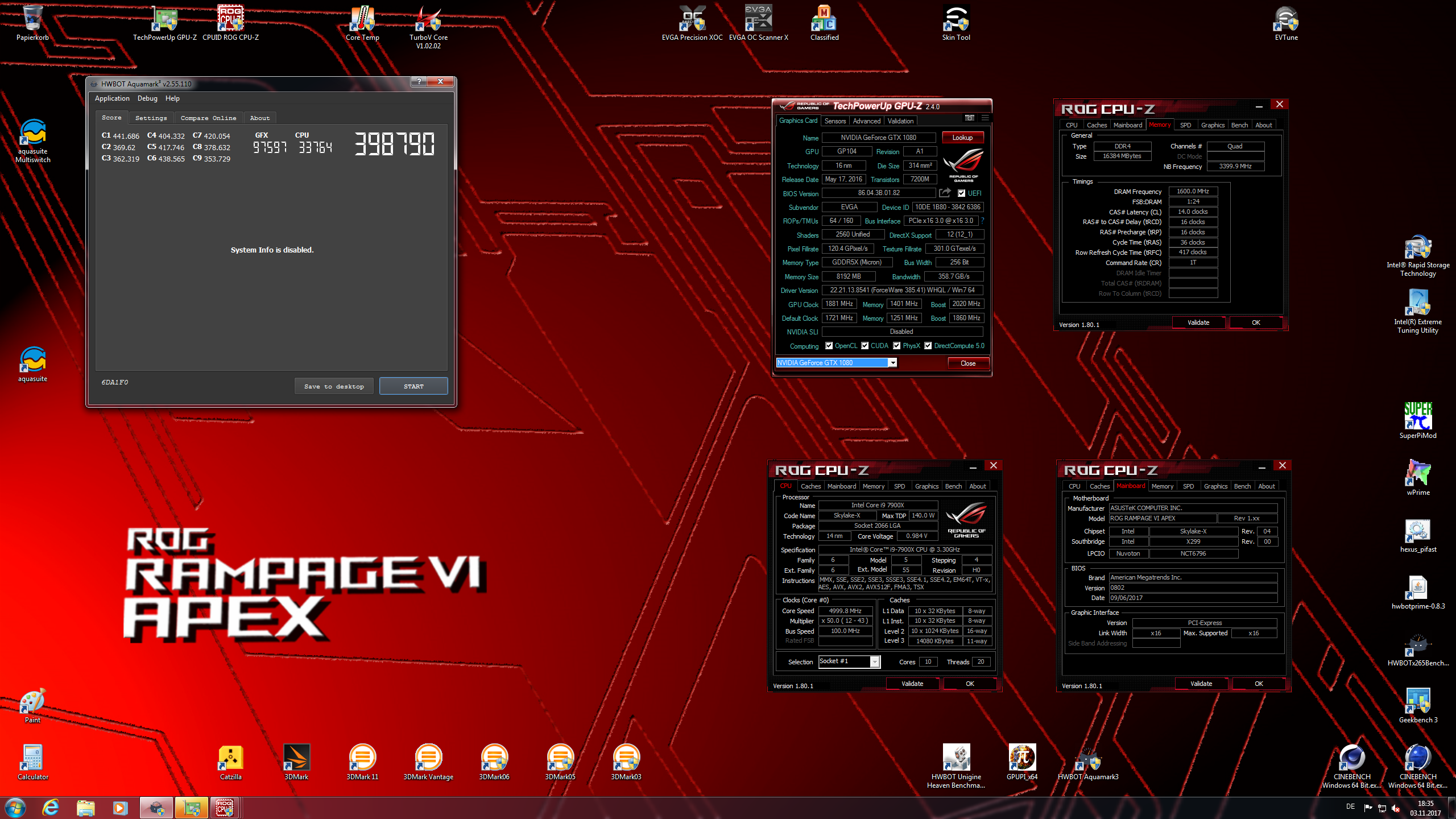Launch the EVTune desktop shortcut

(x=1286, y=23)
